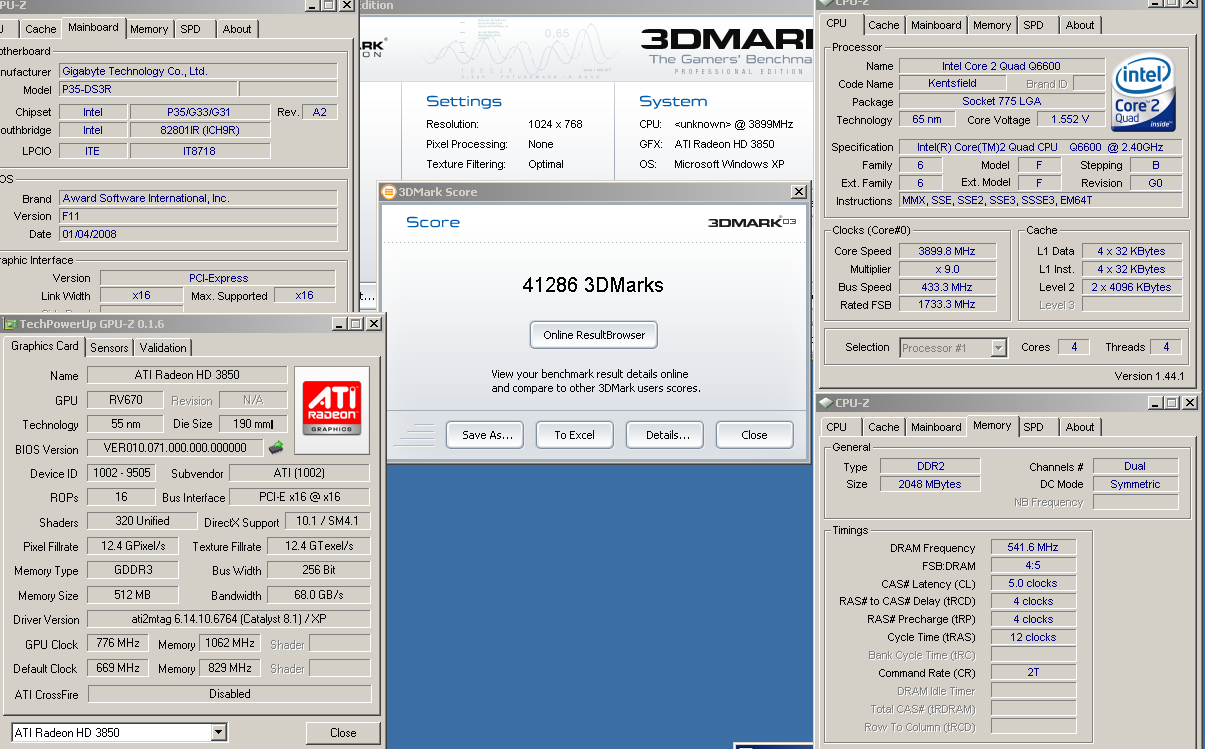
Task: Open the About tab in the top-right CPU-Z
Action: point(1079,25)
